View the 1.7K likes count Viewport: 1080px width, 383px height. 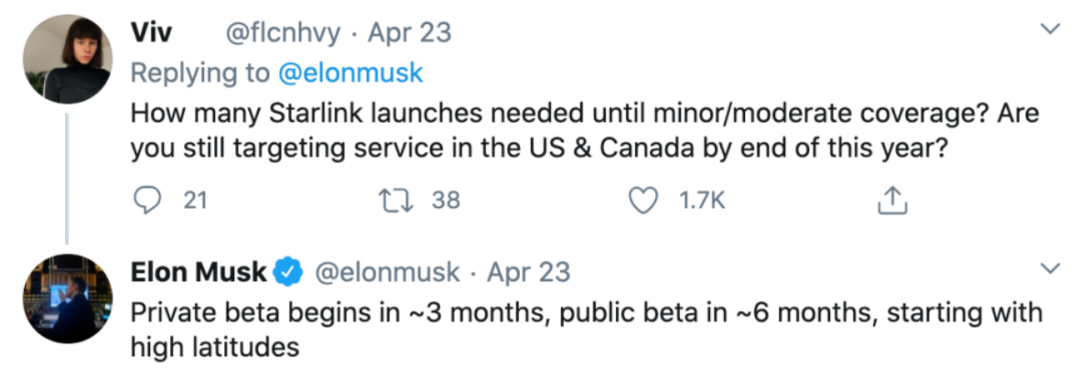point(702,200)
